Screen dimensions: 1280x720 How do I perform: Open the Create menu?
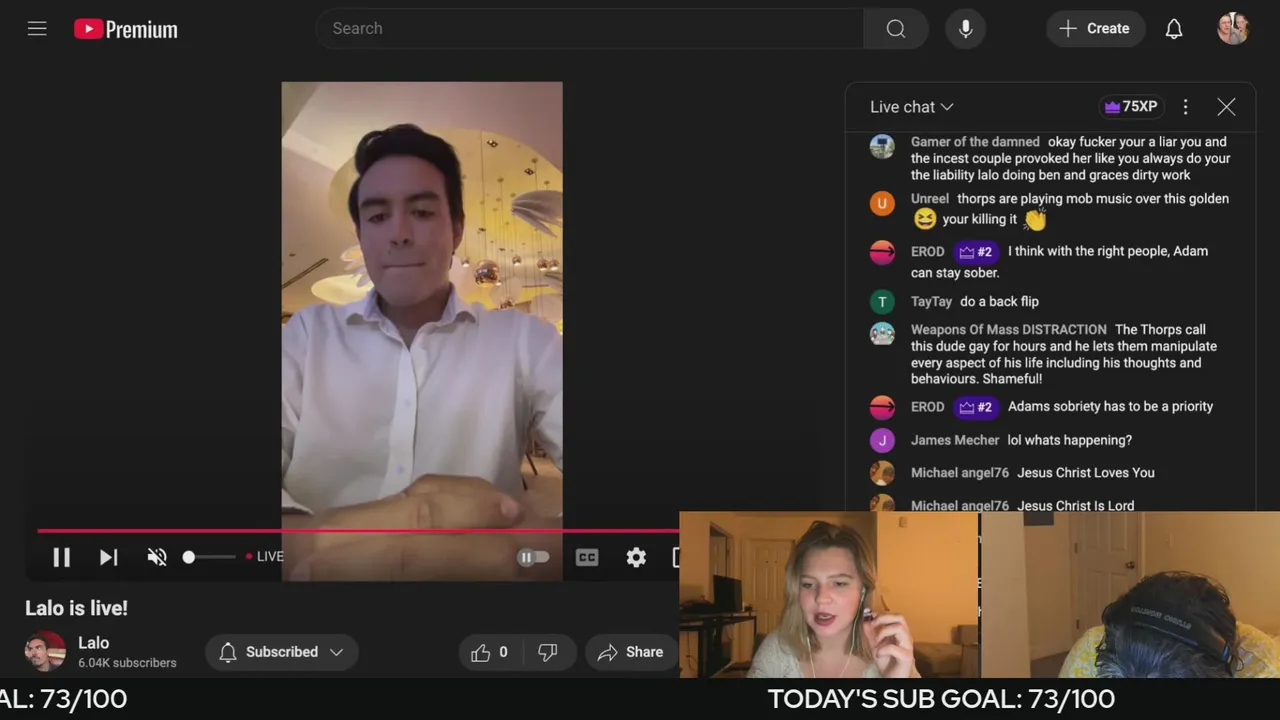click(x=1095, y=28)
